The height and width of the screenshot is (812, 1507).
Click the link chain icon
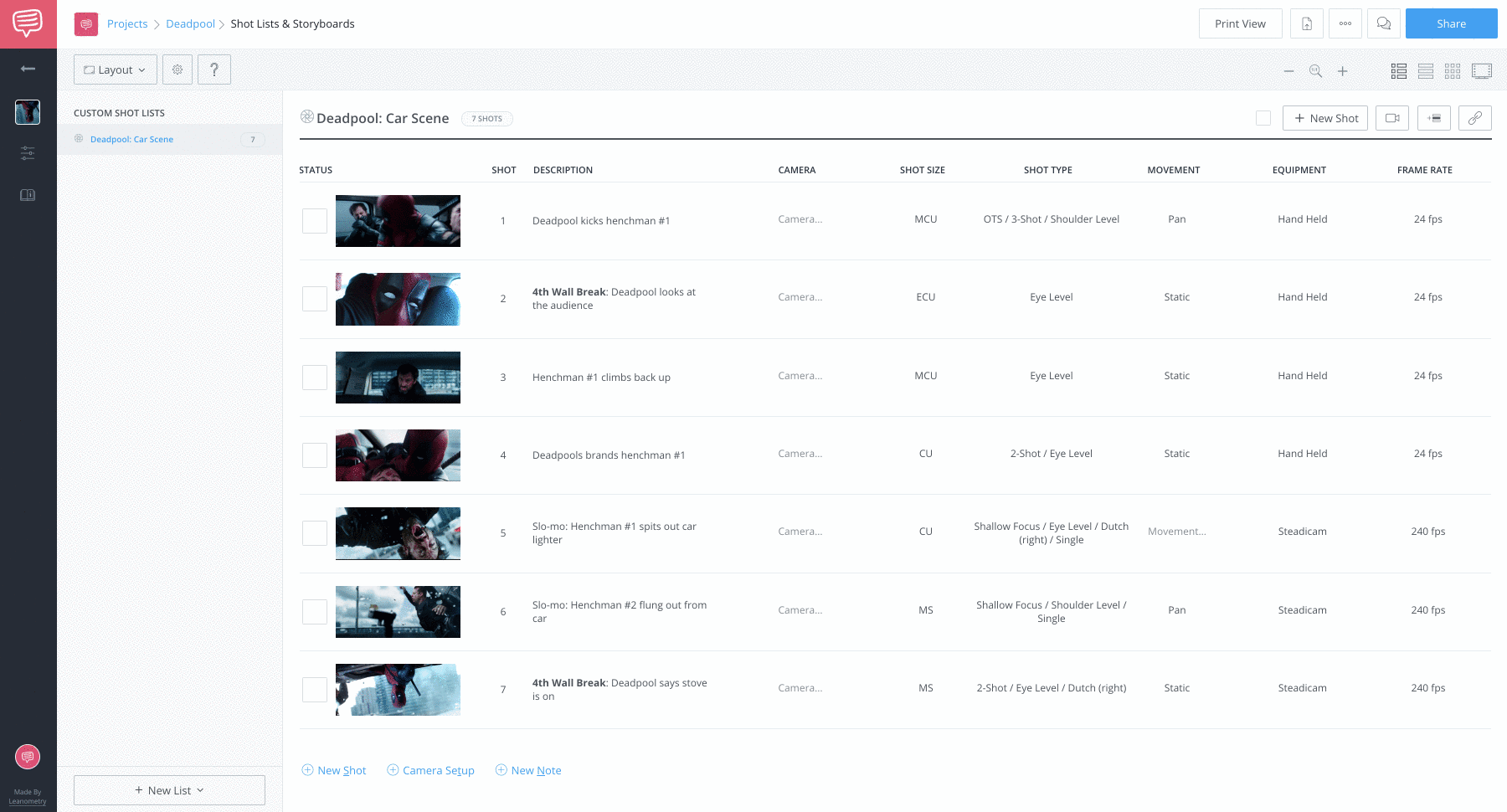click(x=1474, y=118)
